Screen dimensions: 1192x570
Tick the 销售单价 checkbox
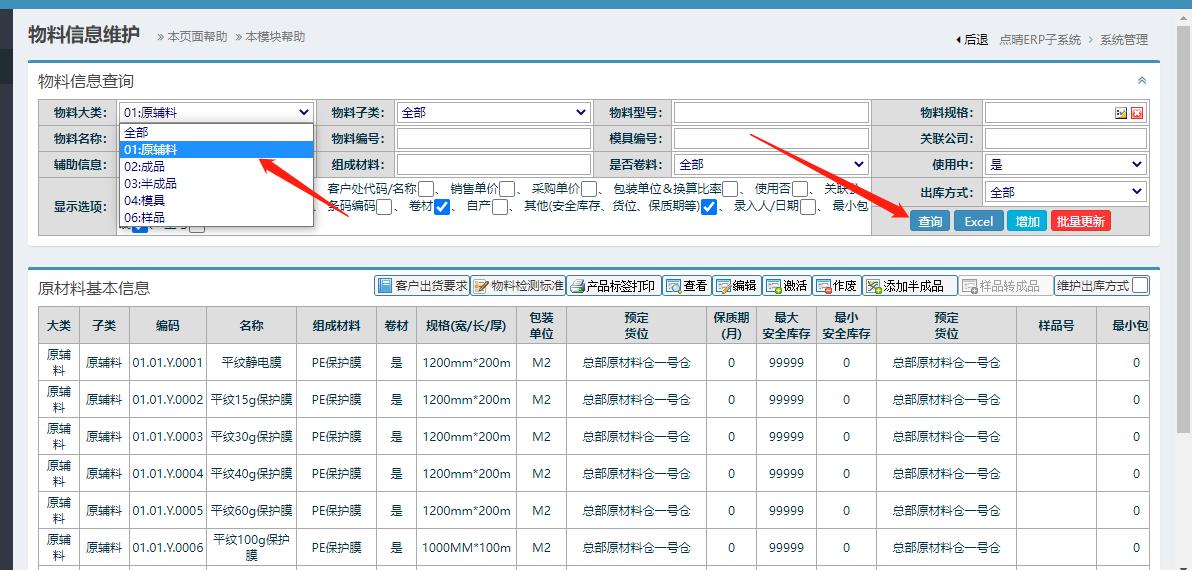pos(508,189)
